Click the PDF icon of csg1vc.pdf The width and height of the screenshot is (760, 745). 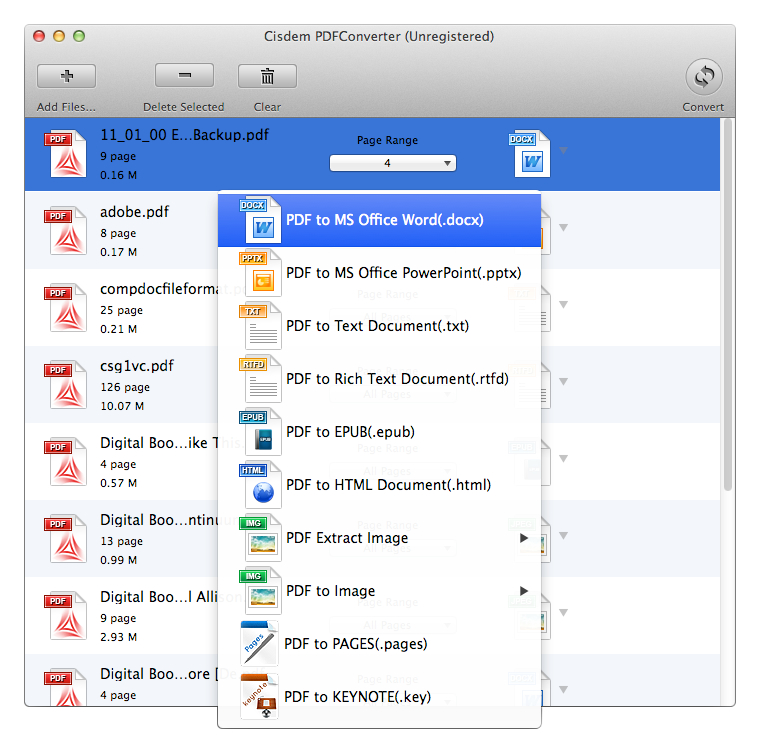66,385
